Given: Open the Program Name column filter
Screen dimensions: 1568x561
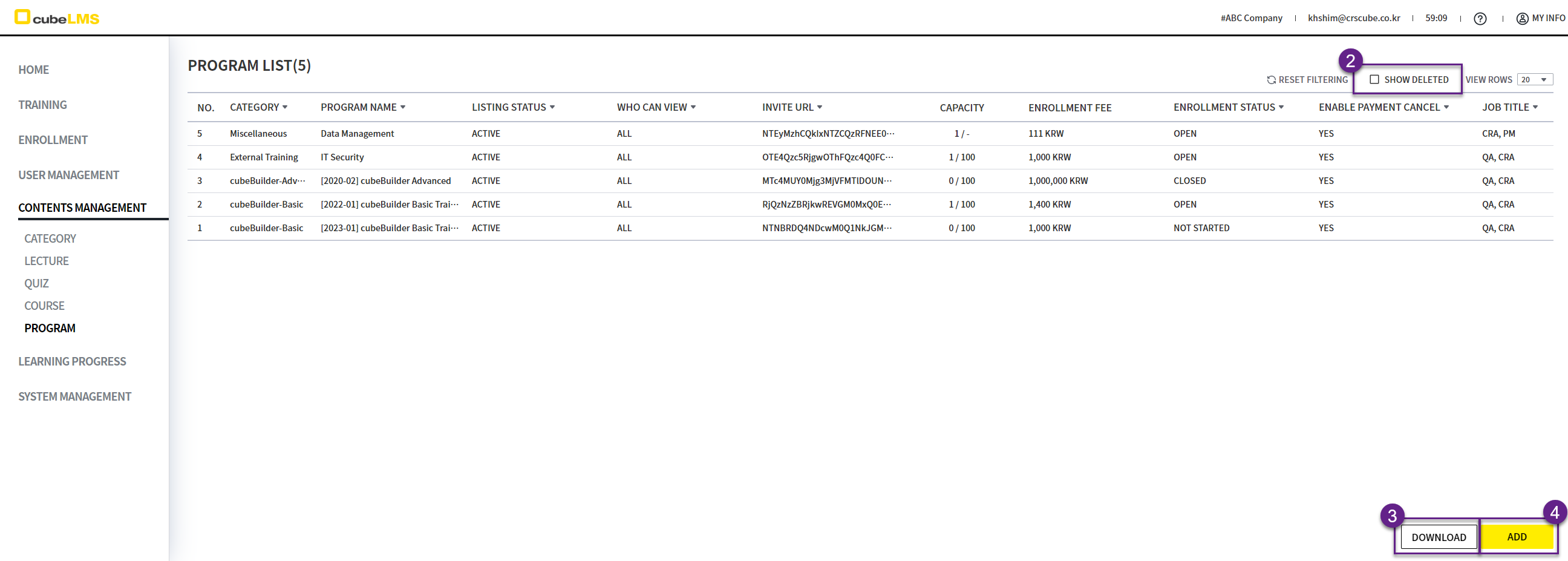Looking at the screenshot, I should click(402, 107).
